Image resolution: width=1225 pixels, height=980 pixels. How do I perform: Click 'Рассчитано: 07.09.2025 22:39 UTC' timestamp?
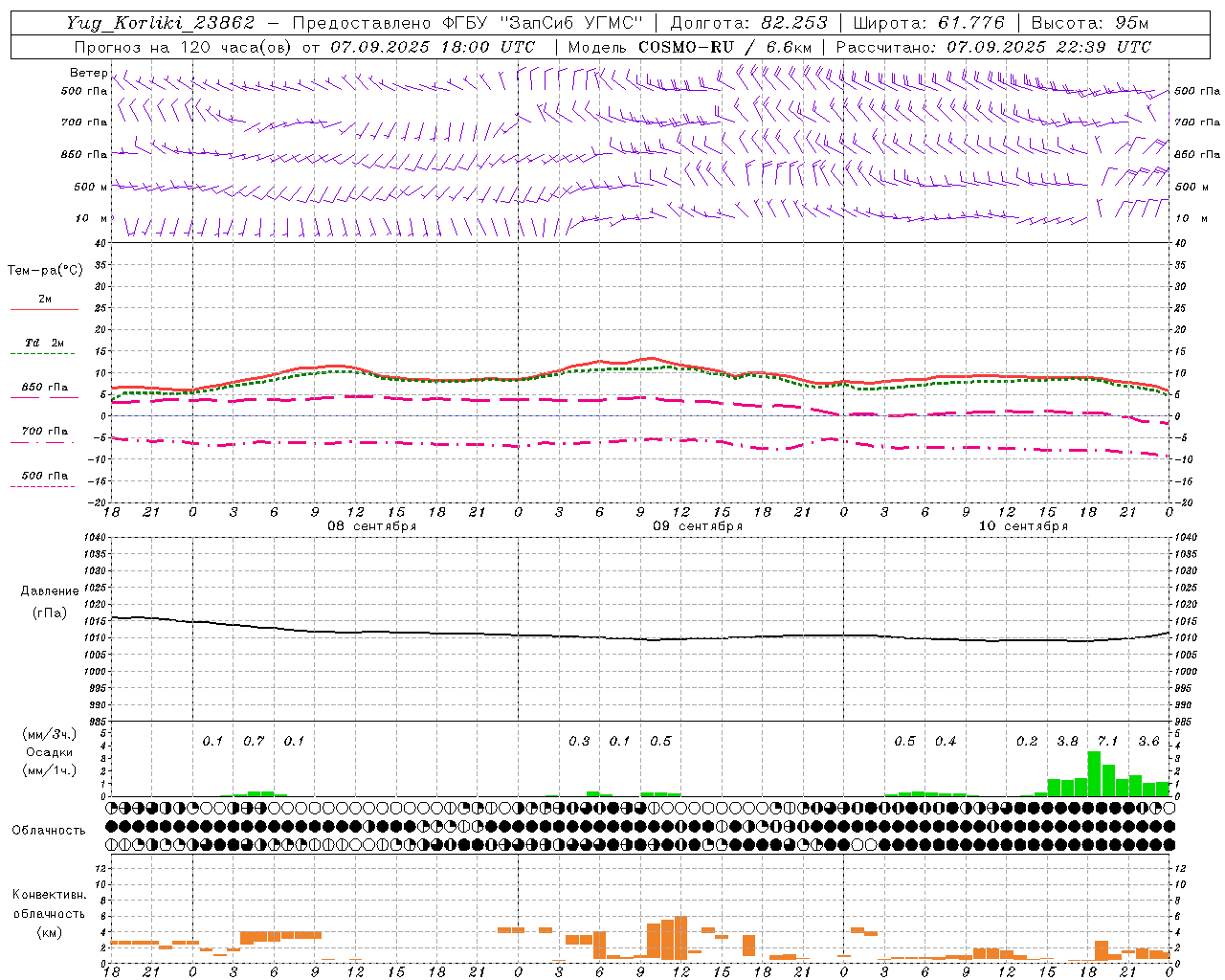993,47
